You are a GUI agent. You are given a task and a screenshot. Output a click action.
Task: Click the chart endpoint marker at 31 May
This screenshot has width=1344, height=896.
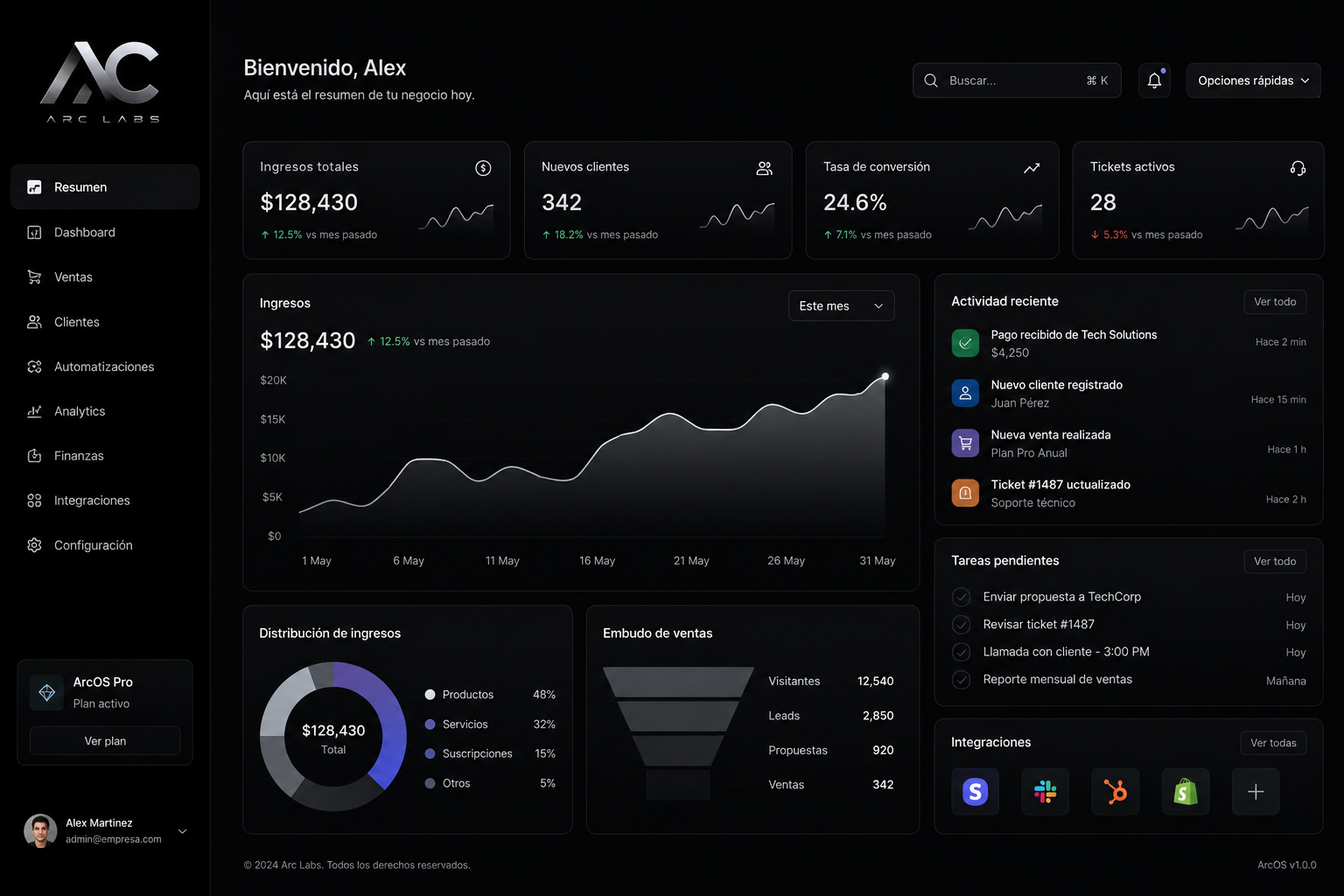point(885,376)
